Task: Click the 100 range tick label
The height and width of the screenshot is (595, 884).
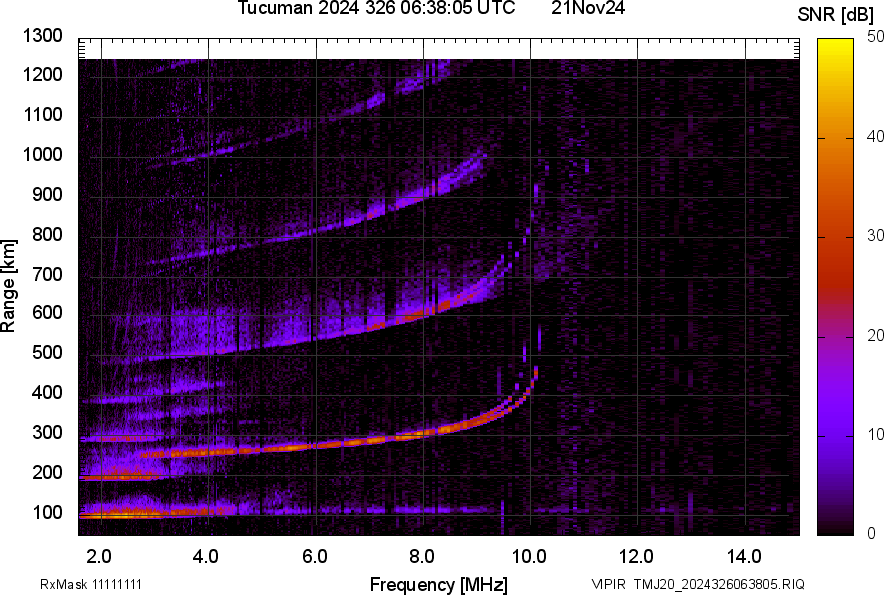Action: click(47, 513)
